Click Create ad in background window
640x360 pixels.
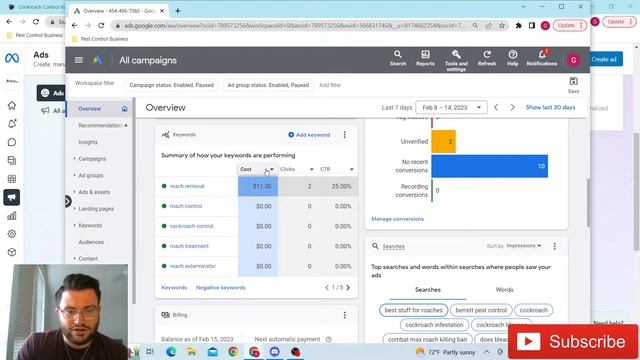(604, 59)
